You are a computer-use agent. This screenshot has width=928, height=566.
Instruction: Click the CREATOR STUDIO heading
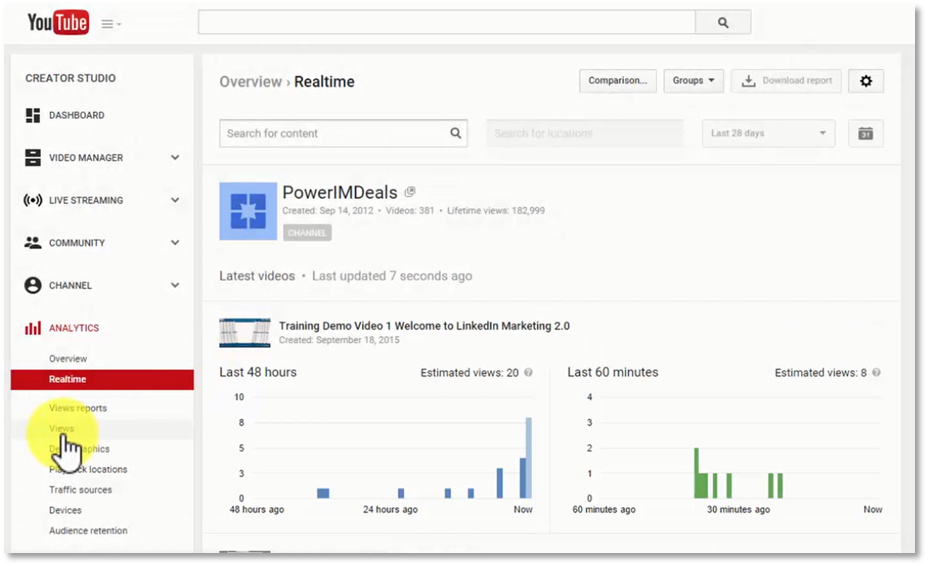tap(70, 78)
